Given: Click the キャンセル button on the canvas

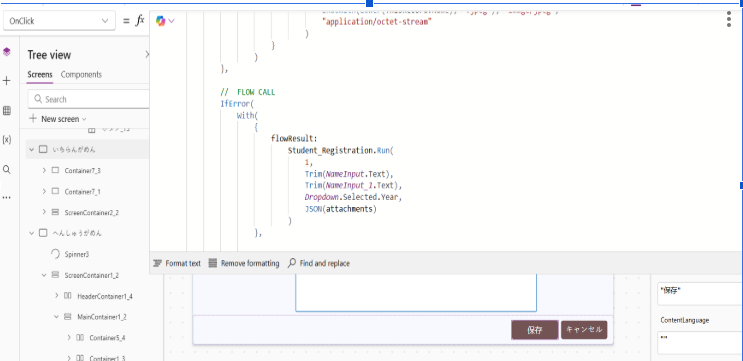Looking at the screenshot, I should [584, 330].
